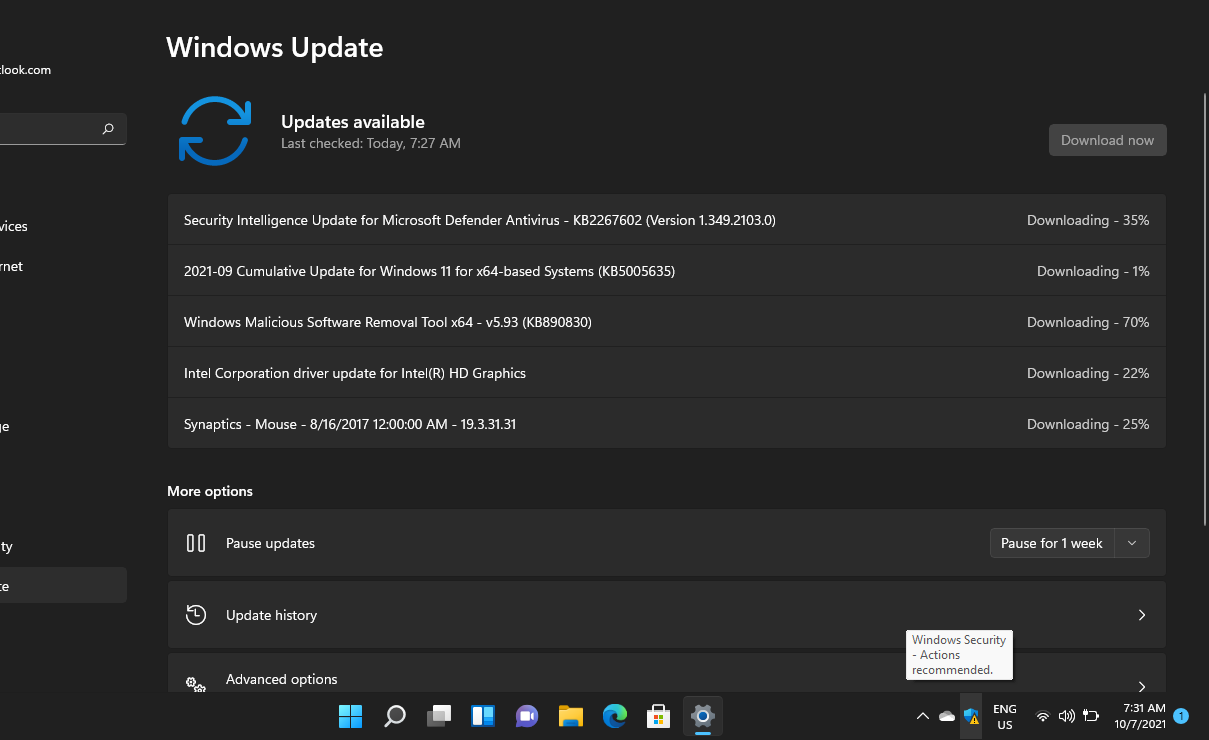The image size is (1209, 740).
Task: Open taskbar Search
Action: click(395, 716)
